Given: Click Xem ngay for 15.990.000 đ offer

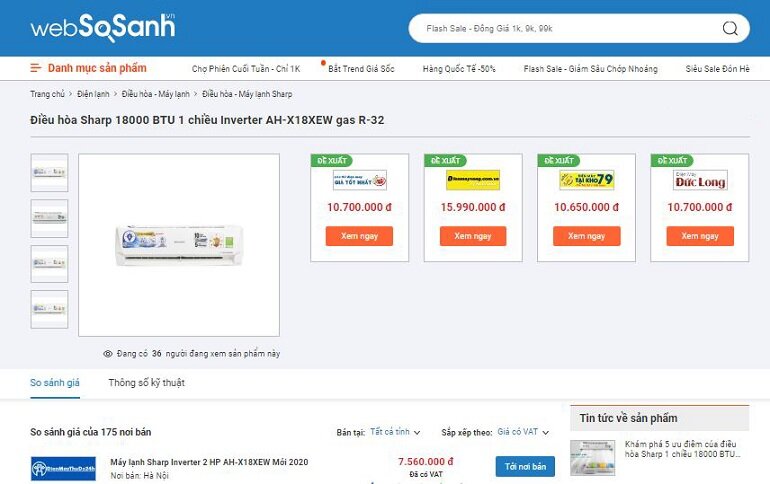Looking at the screenshot, I should tap(473, 236).
